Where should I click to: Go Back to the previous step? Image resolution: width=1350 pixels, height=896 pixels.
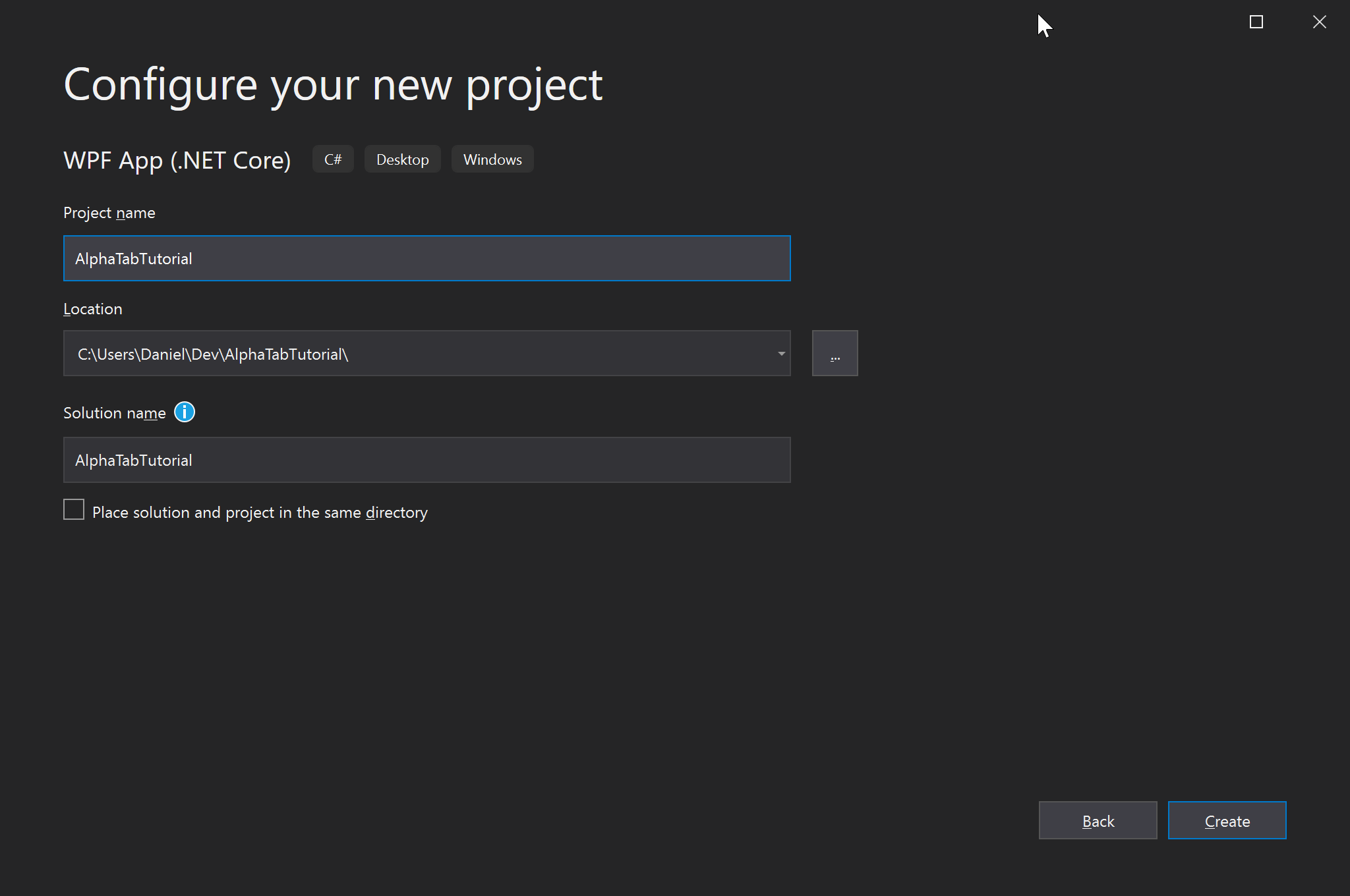click(x=1098, y=820)
